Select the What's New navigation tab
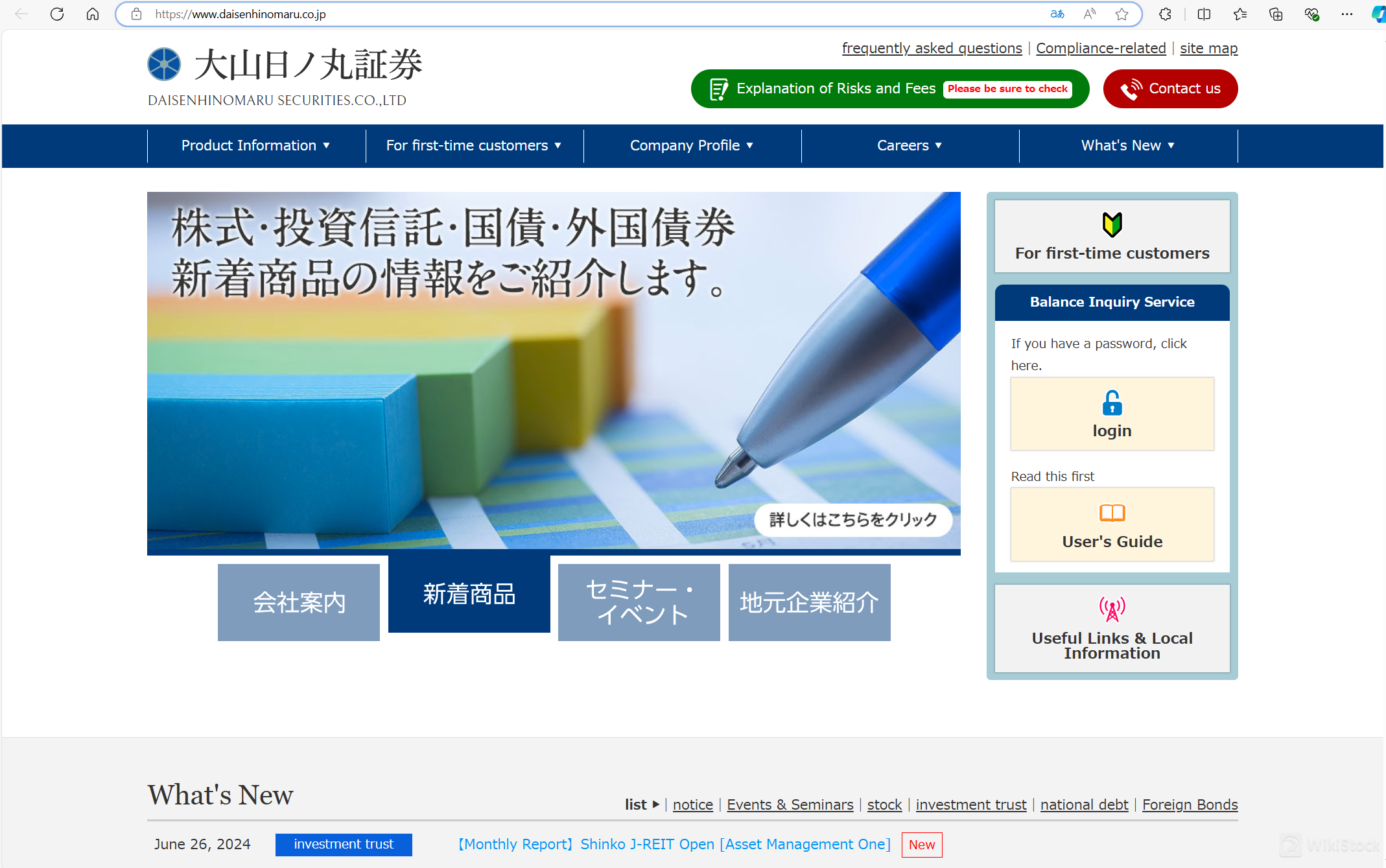 coord(1127,145)
